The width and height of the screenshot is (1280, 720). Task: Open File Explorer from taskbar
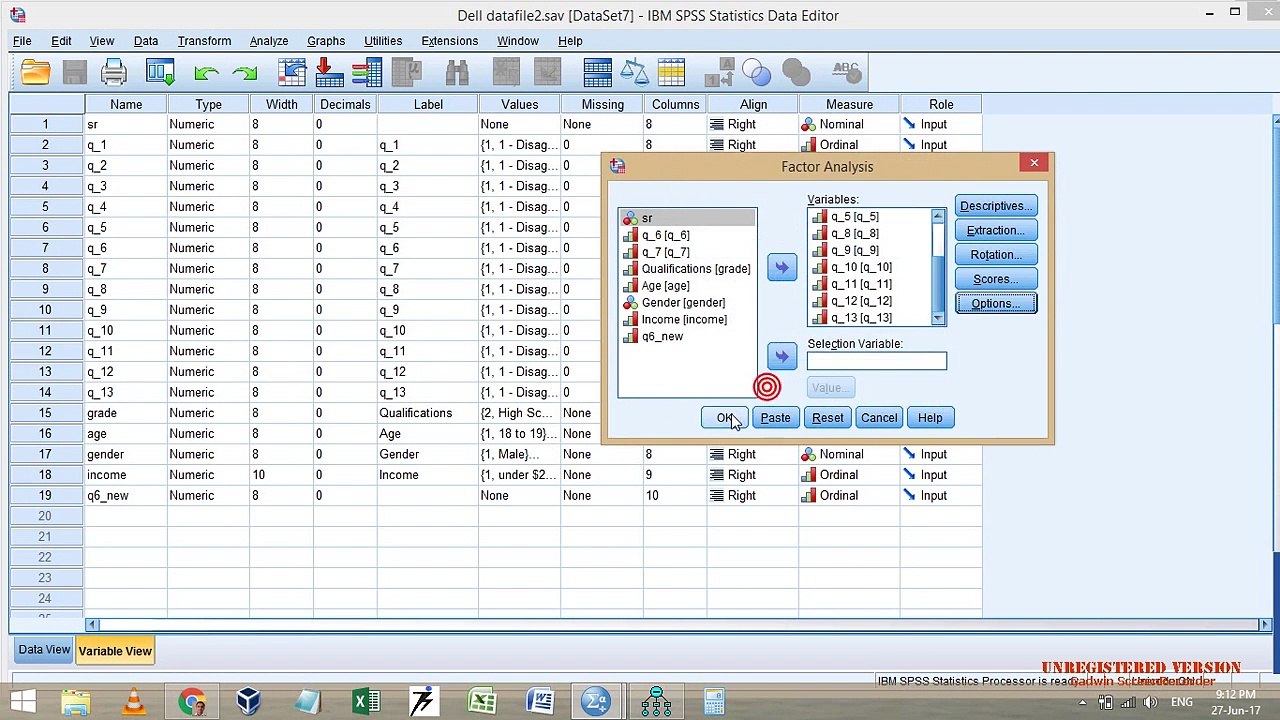click(x=76, y=702)
